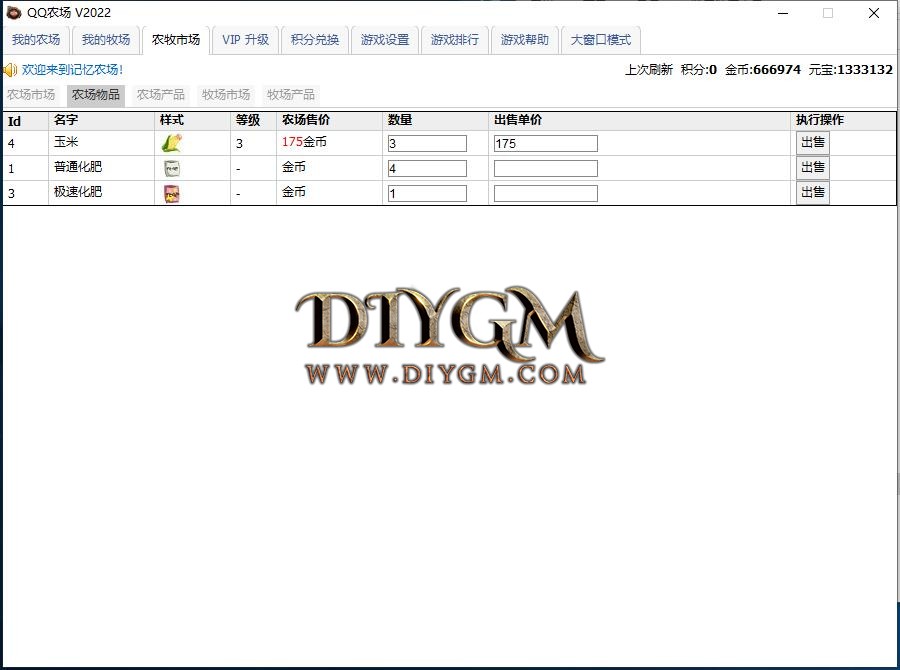Click the 积分:0 value

pos(699,70)
